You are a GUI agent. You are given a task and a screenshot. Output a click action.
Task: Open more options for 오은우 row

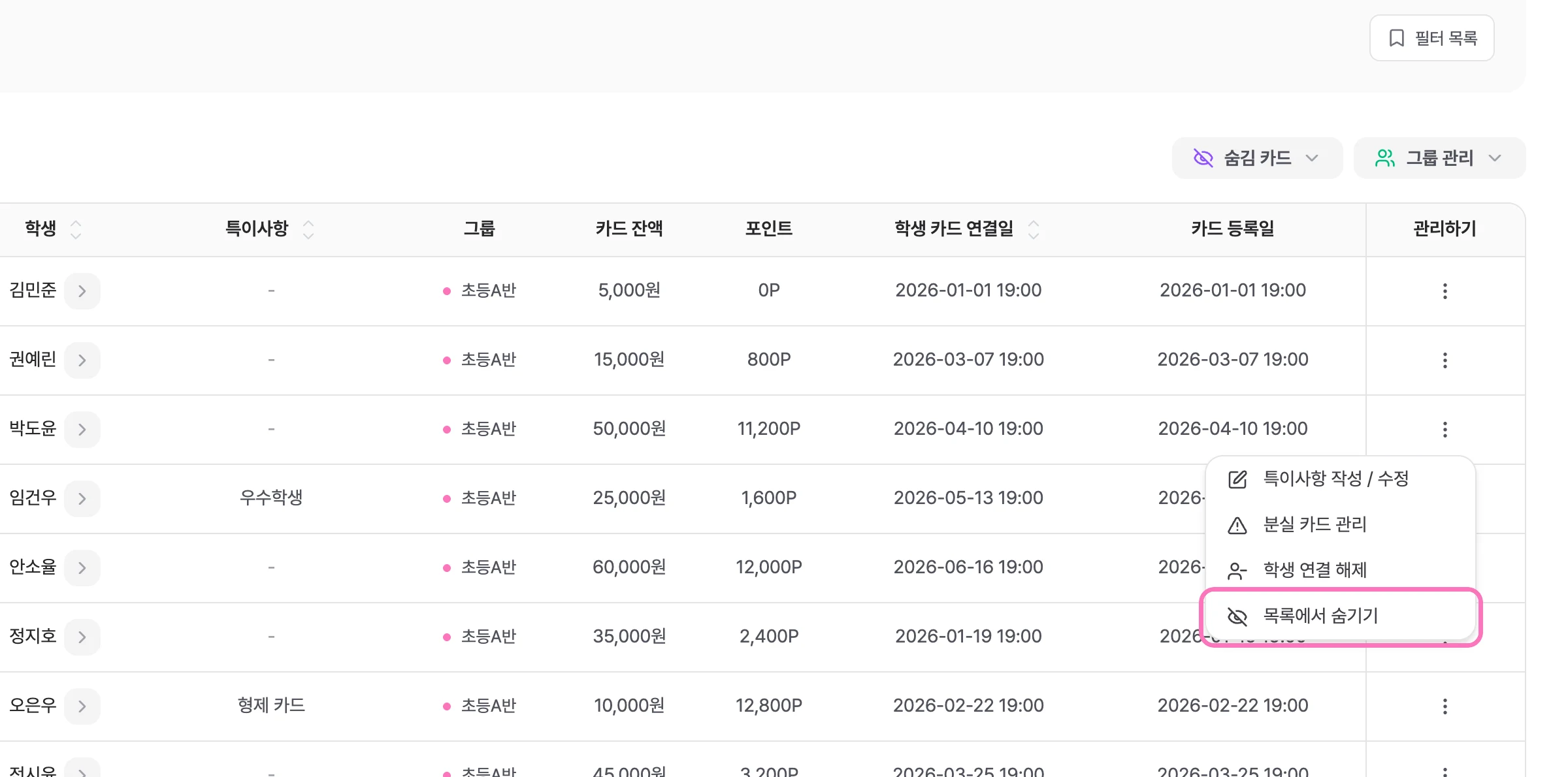(1445, 706)
